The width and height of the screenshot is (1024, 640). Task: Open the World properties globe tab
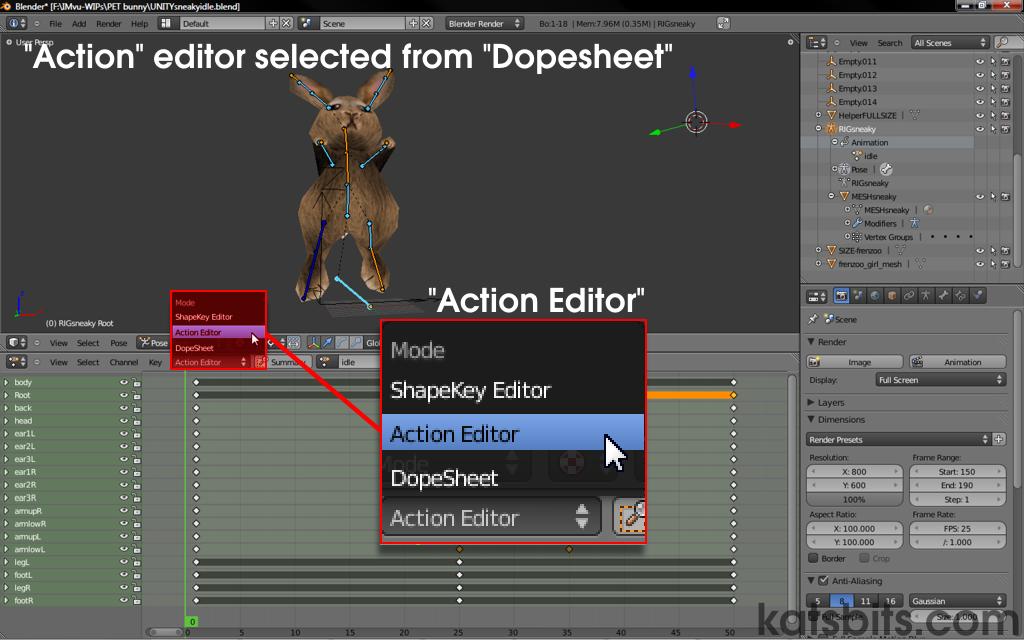pyautogui.click(x=875, y=296)
